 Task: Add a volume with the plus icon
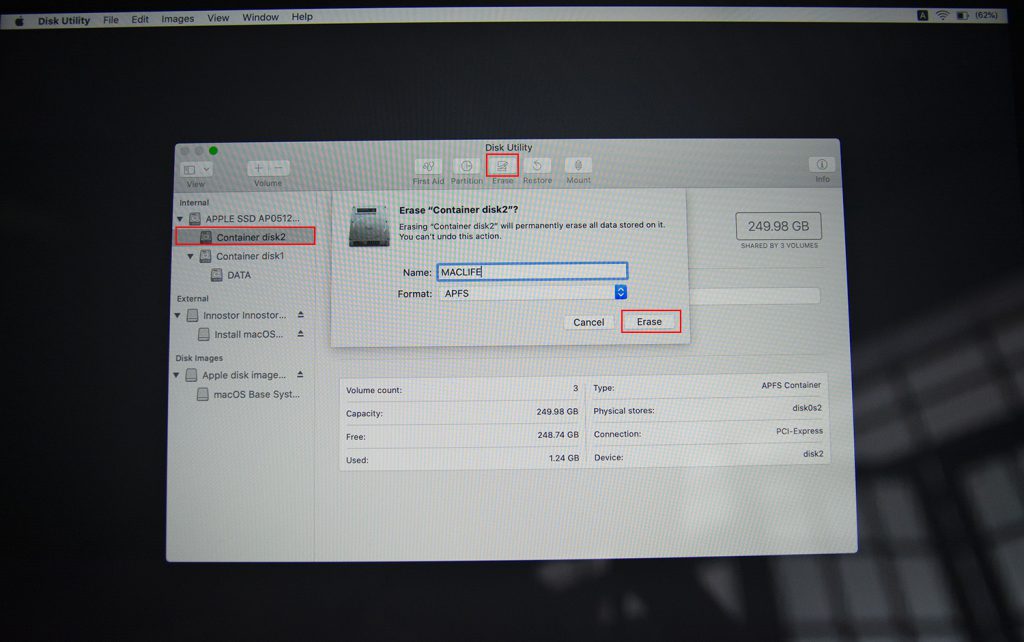pos(257,166)
